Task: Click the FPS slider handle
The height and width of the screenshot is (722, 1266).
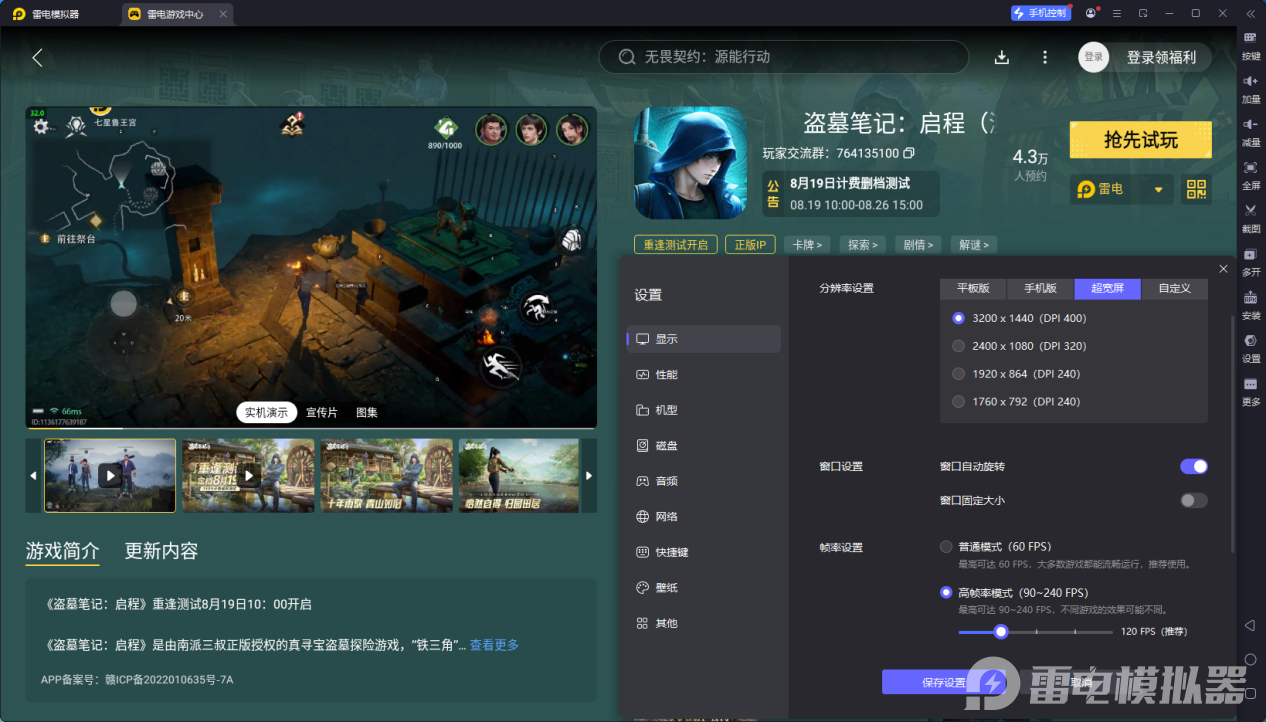Action: [1000, 631]
